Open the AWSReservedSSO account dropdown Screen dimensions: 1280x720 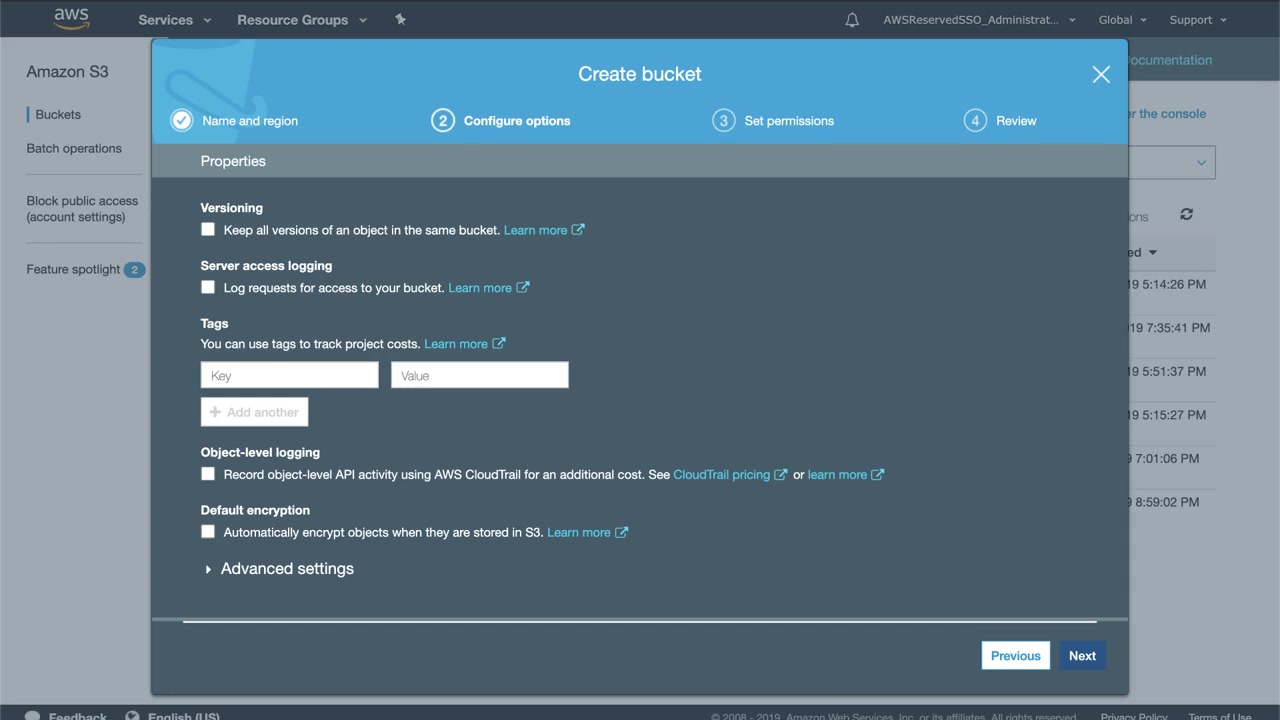point(979,20)
